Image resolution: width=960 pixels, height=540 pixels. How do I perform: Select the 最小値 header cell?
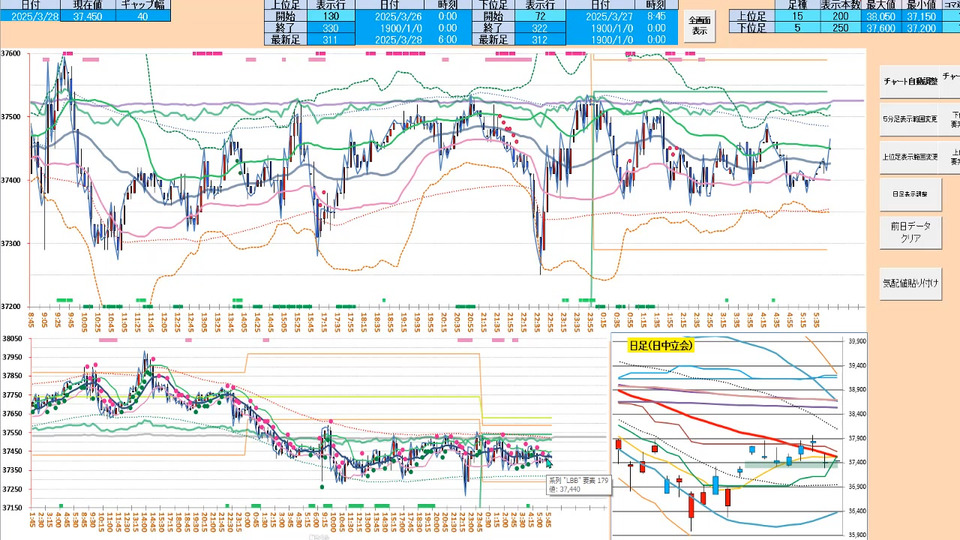point(921,5)
